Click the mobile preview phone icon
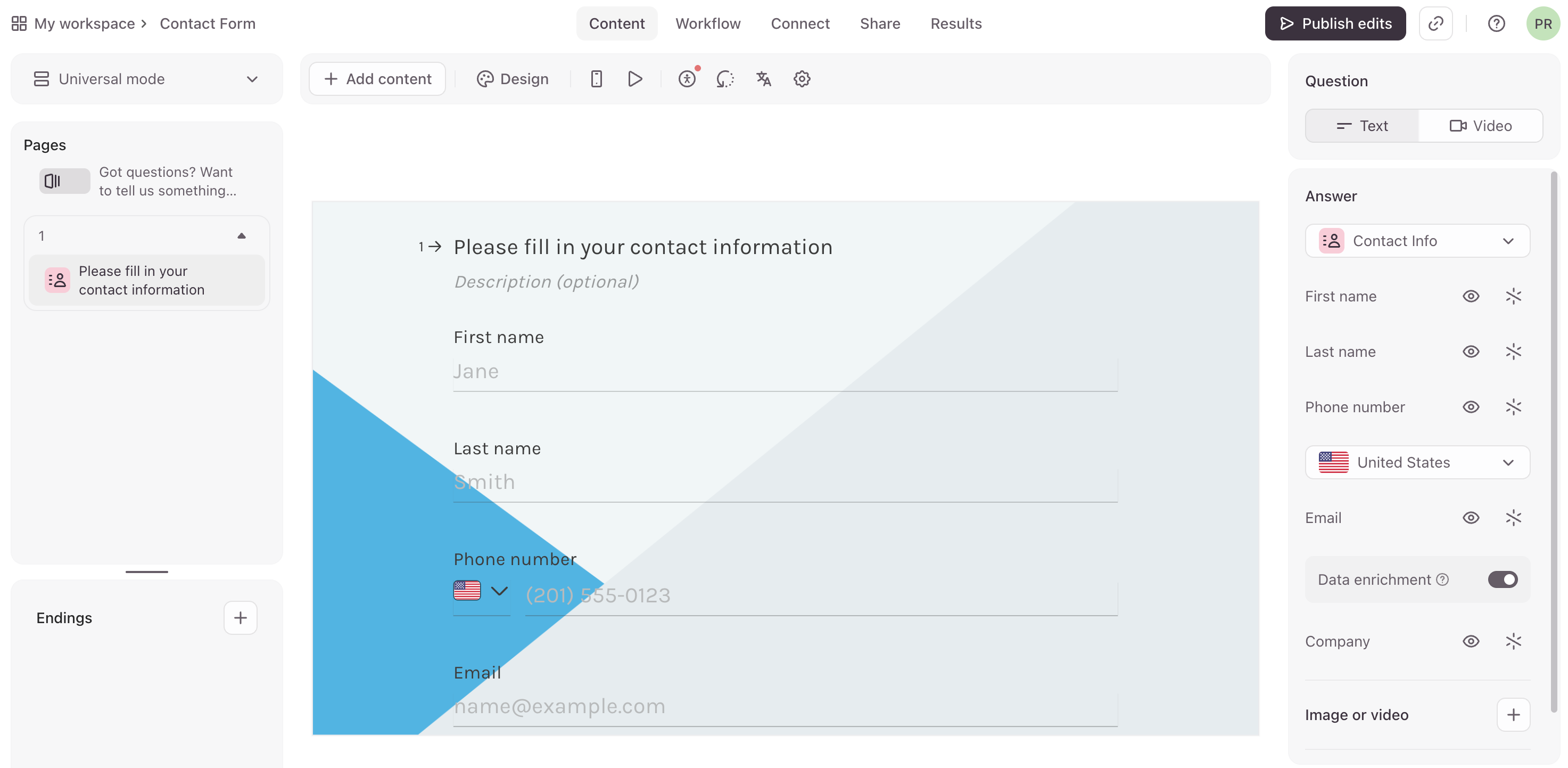 (596, 79)
